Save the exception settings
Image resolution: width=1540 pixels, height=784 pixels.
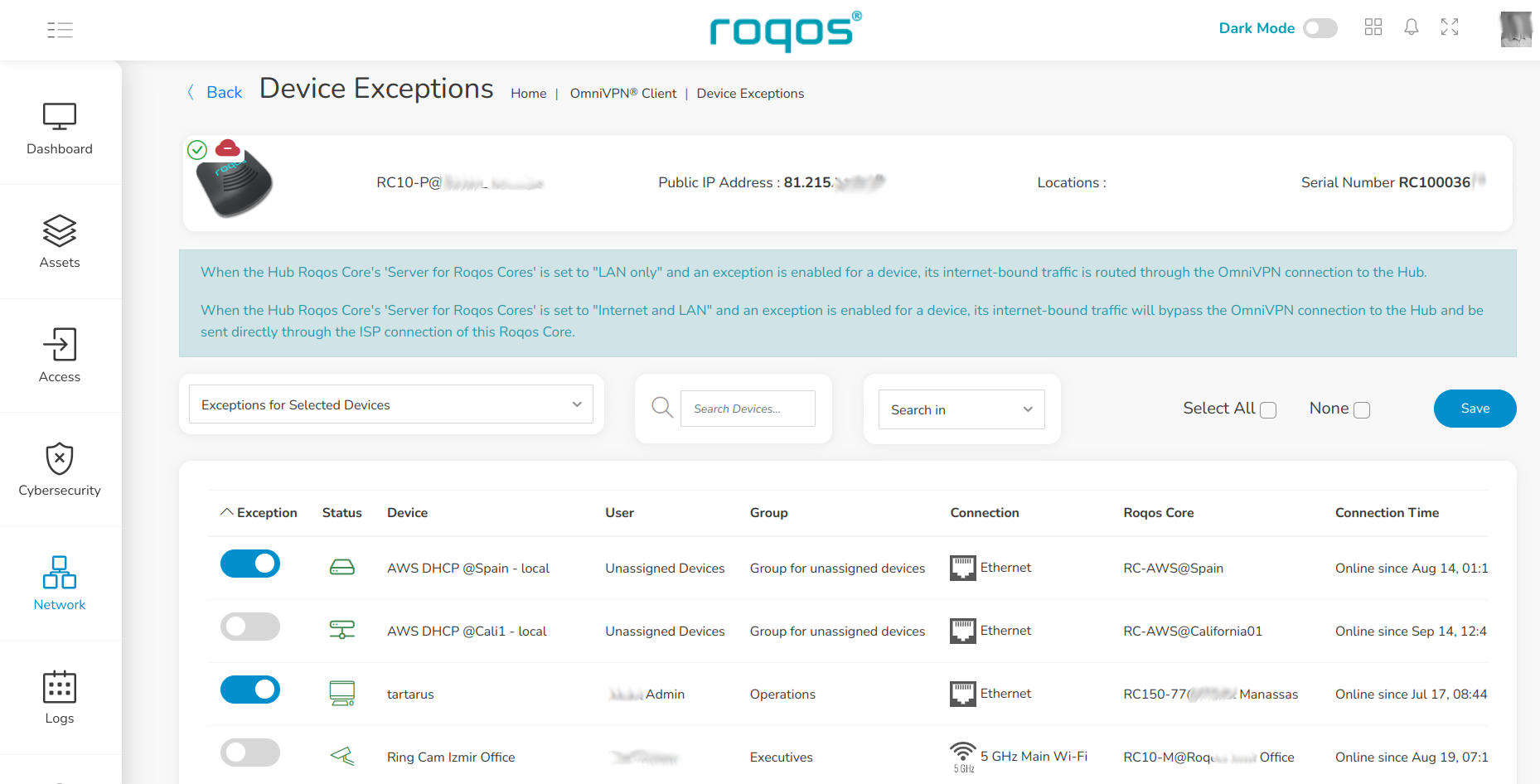(1475, 409)
